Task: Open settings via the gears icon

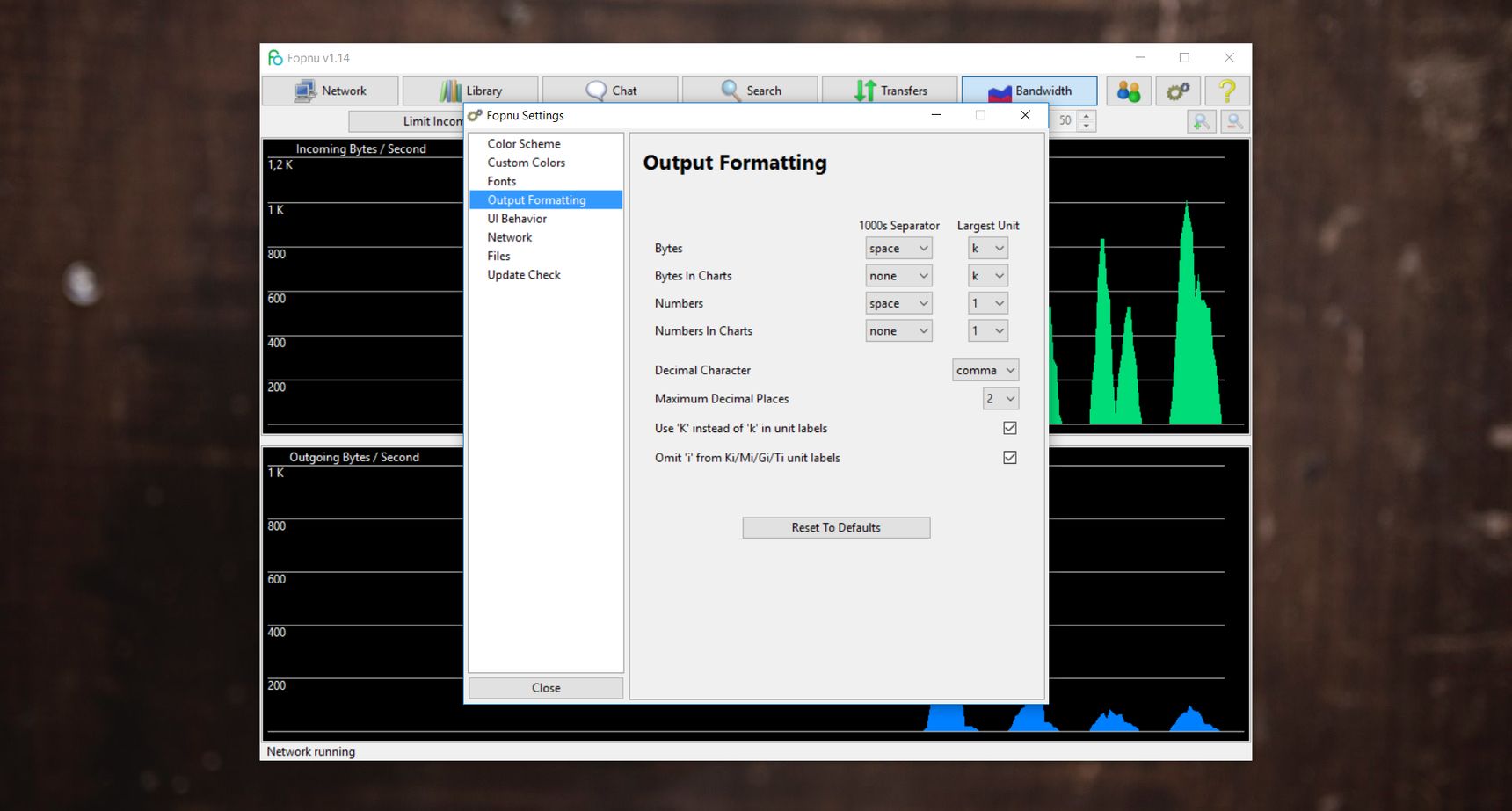Action: pos(1178,91)
